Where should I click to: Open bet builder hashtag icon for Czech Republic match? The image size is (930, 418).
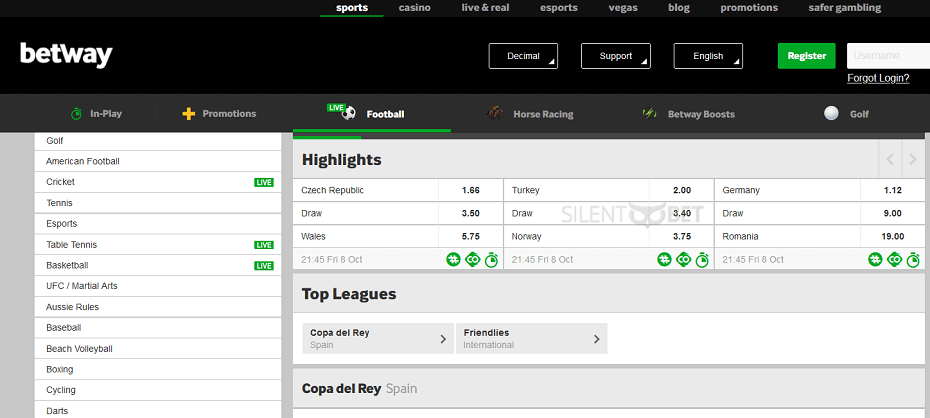[x=454, y=259]
